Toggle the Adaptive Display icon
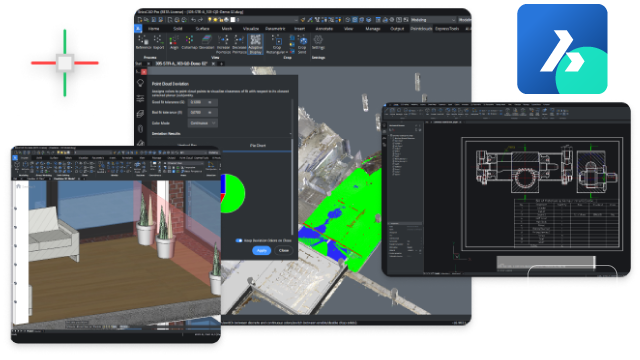The image size is (640, 360). point(256,44)
